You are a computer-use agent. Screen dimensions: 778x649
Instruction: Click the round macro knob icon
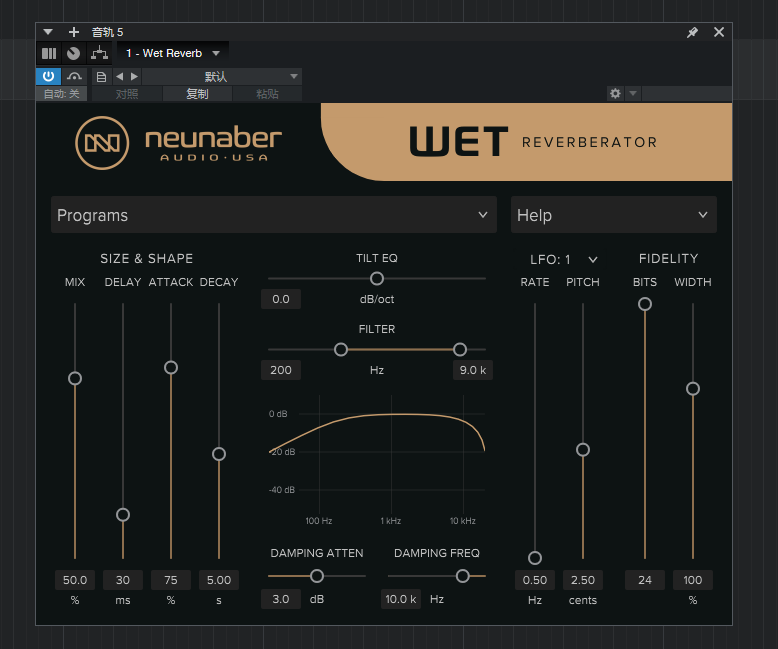pyautogui.click(x=73, y=53)
